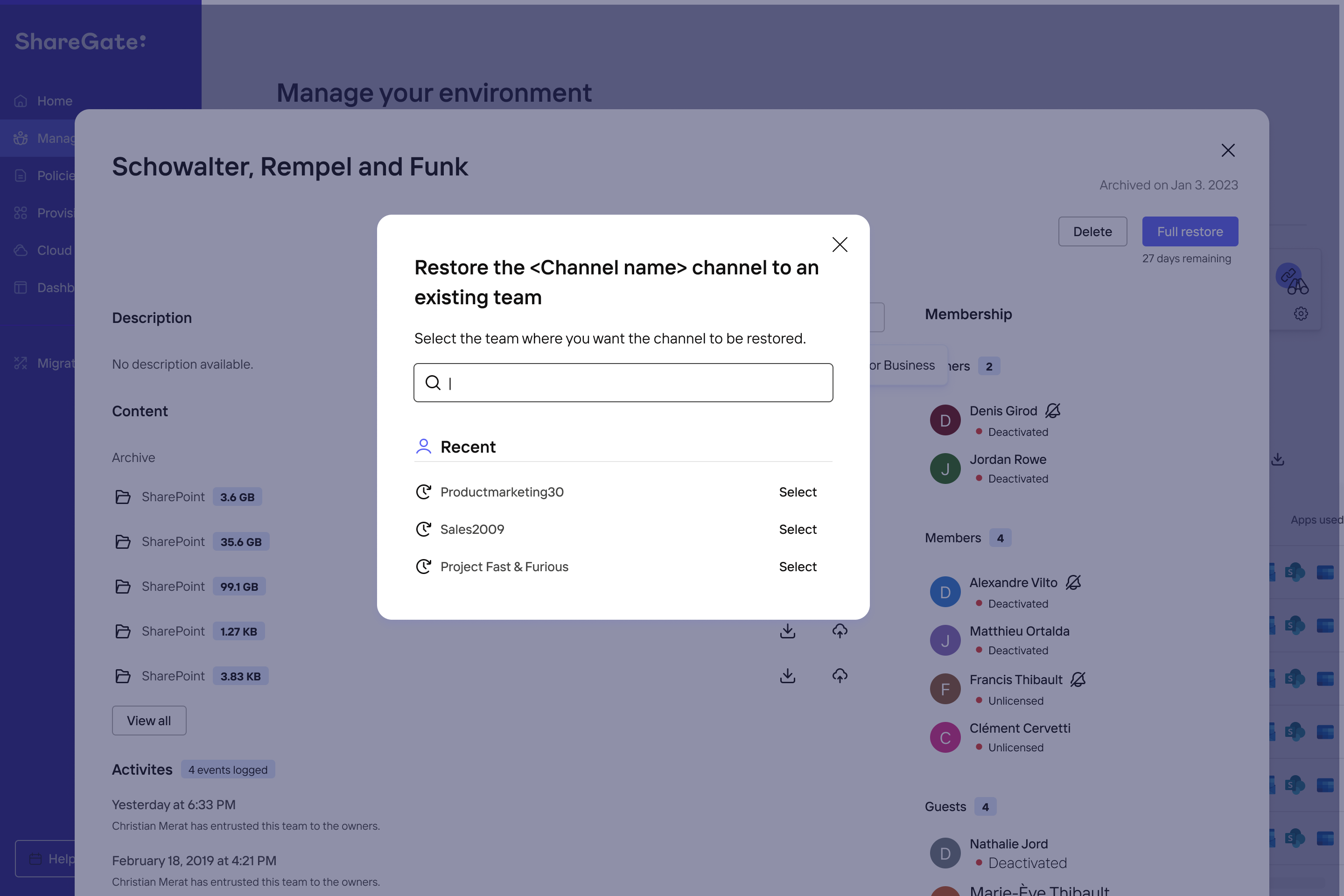Close the restore channel dialog
The width and height of the screenshot is (1344, 896).
click(x=840, y=245)
